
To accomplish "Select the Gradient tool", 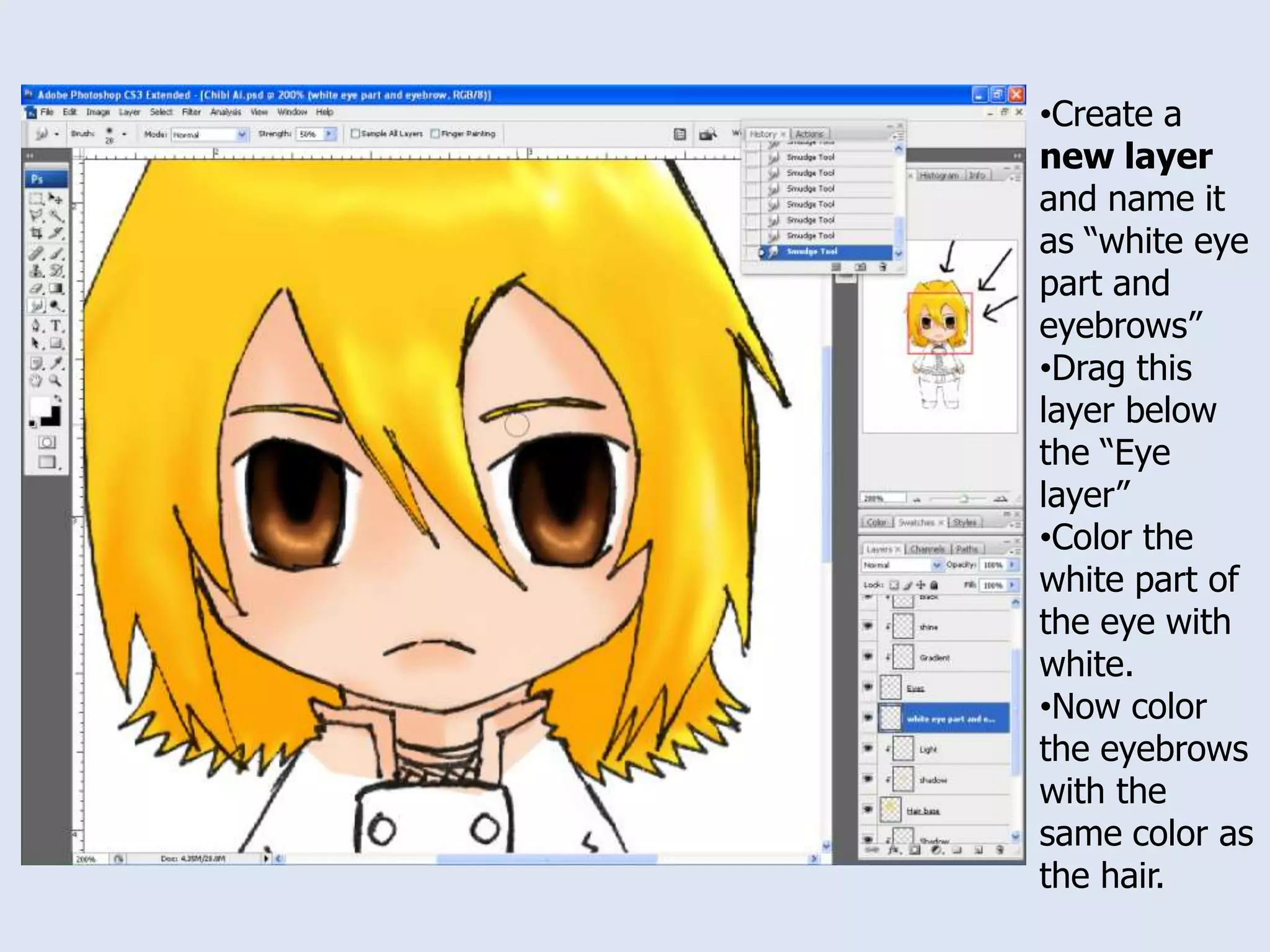I will [56, 288].
